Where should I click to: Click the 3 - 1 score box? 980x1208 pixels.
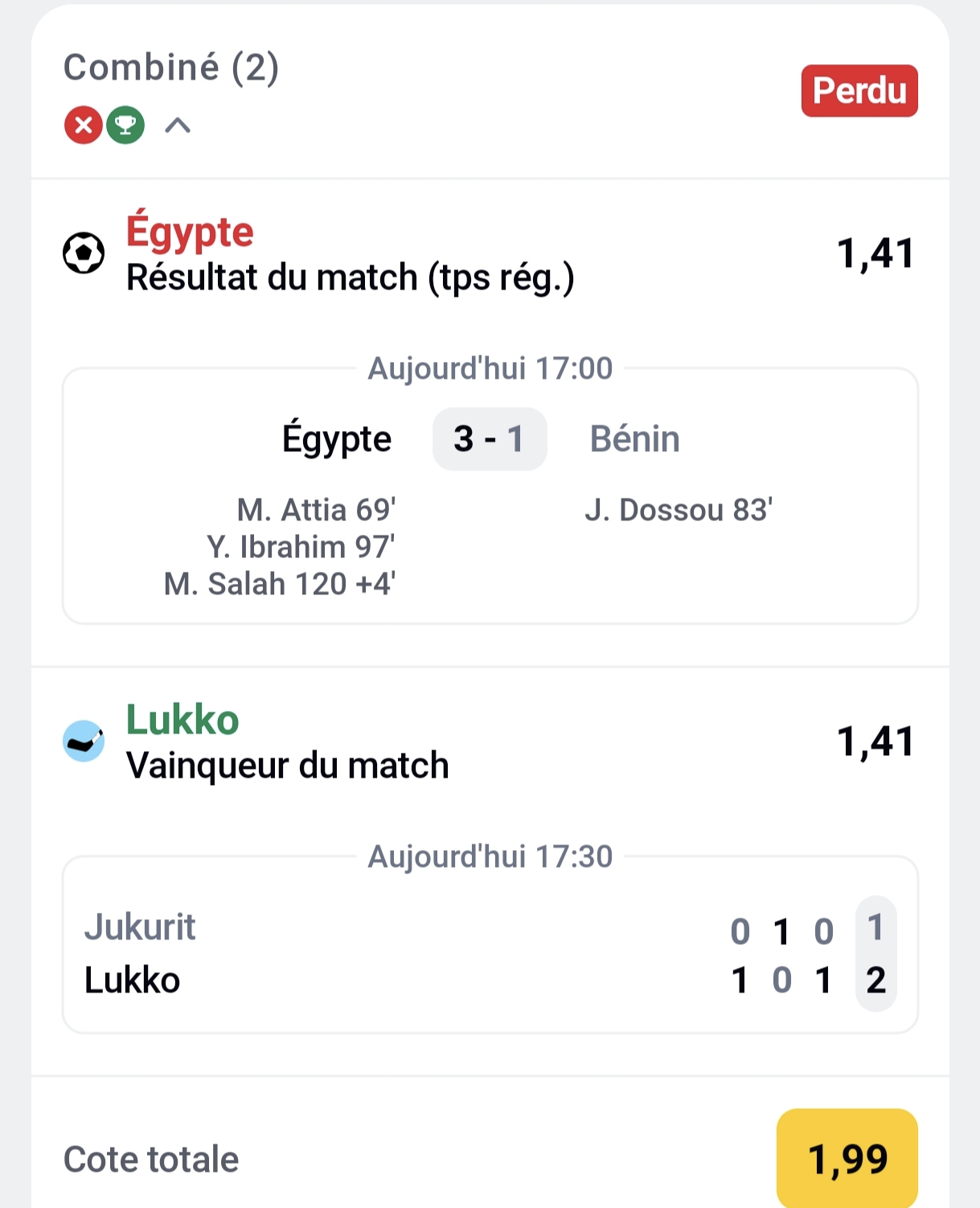tap(490, 439)
